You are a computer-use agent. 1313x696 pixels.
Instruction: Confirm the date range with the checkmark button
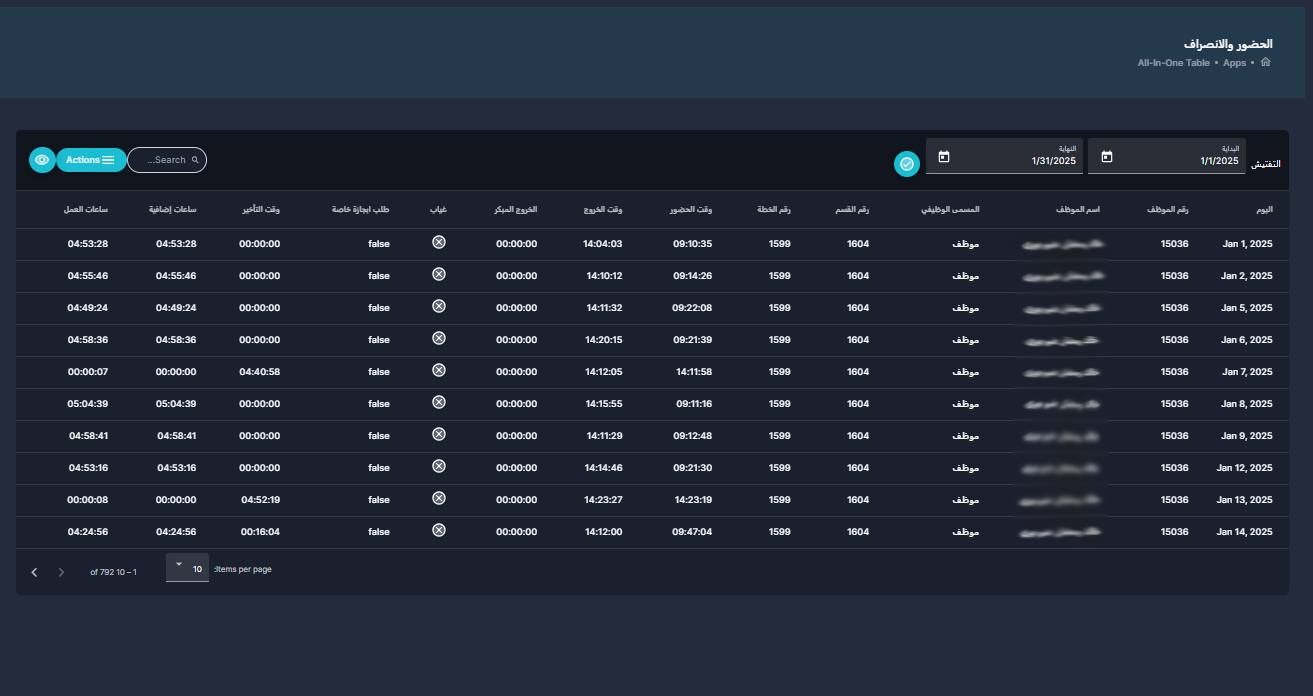[907, 164]
